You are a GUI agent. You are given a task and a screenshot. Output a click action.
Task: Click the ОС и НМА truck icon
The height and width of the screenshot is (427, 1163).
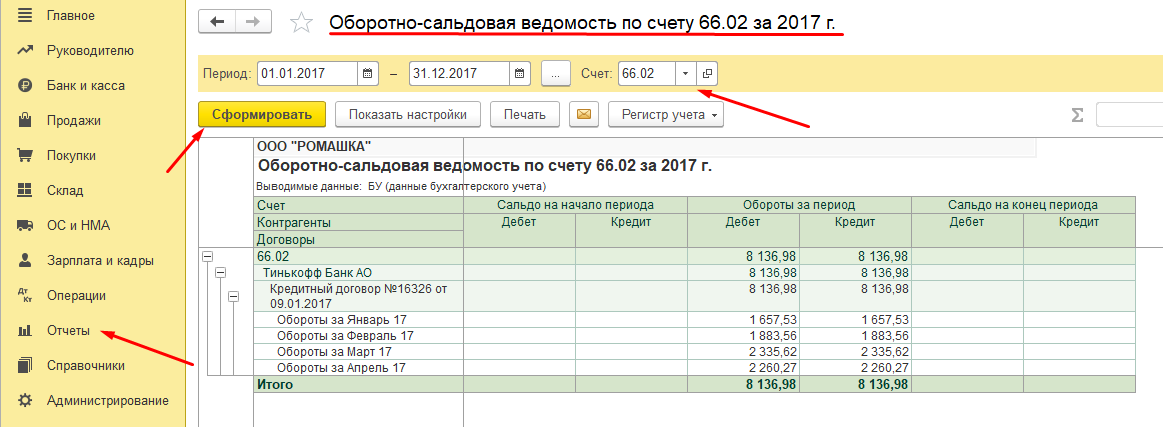pyautogui.click(x=24, y=225)
